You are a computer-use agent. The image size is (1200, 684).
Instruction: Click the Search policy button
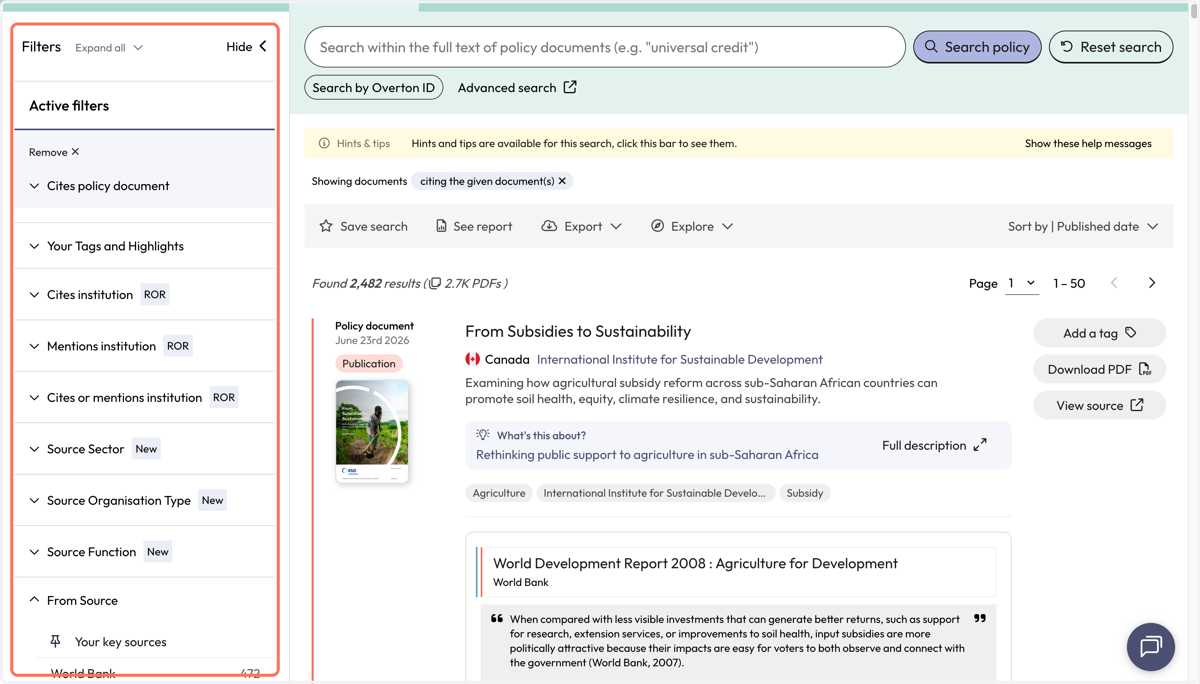coord(977,47)
